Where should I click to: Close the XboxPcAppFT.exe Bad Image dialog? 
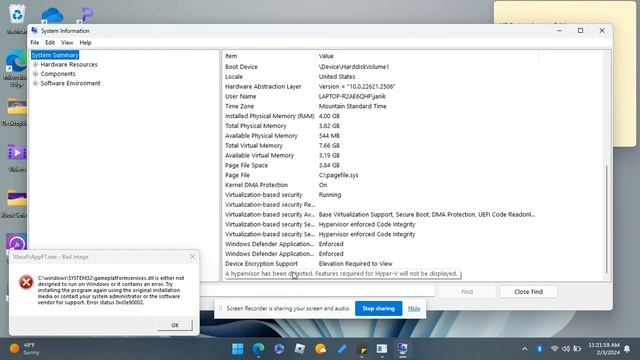192,257
